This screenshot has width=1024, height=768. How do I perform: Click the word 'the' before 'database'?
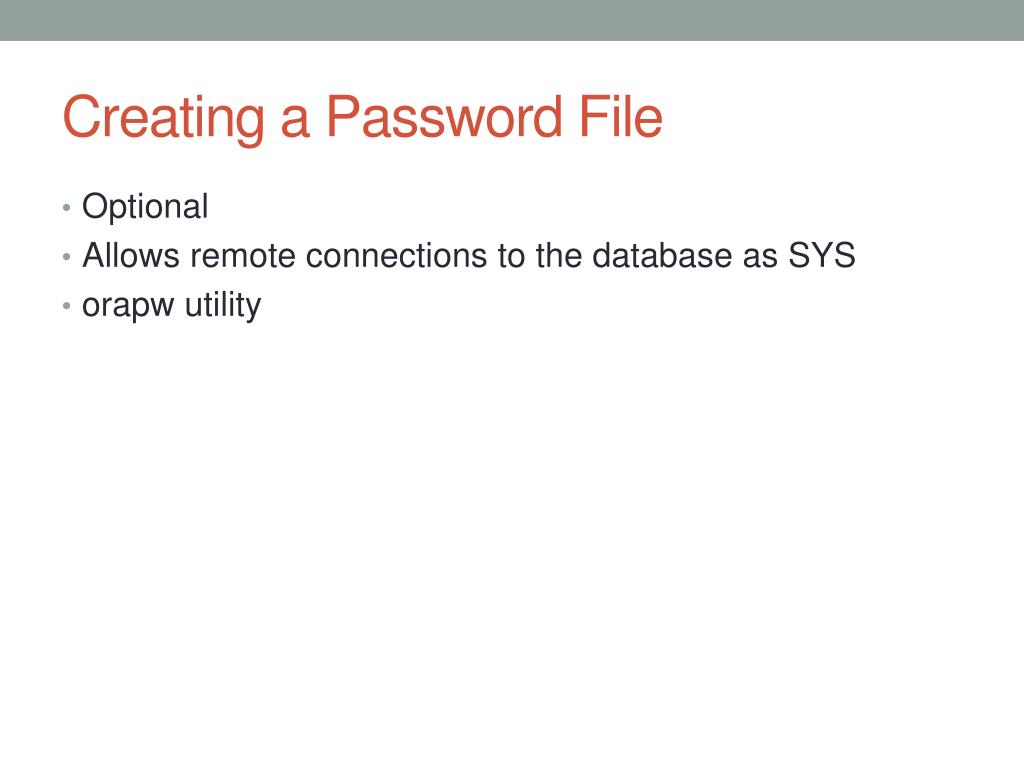click(558, 255)
